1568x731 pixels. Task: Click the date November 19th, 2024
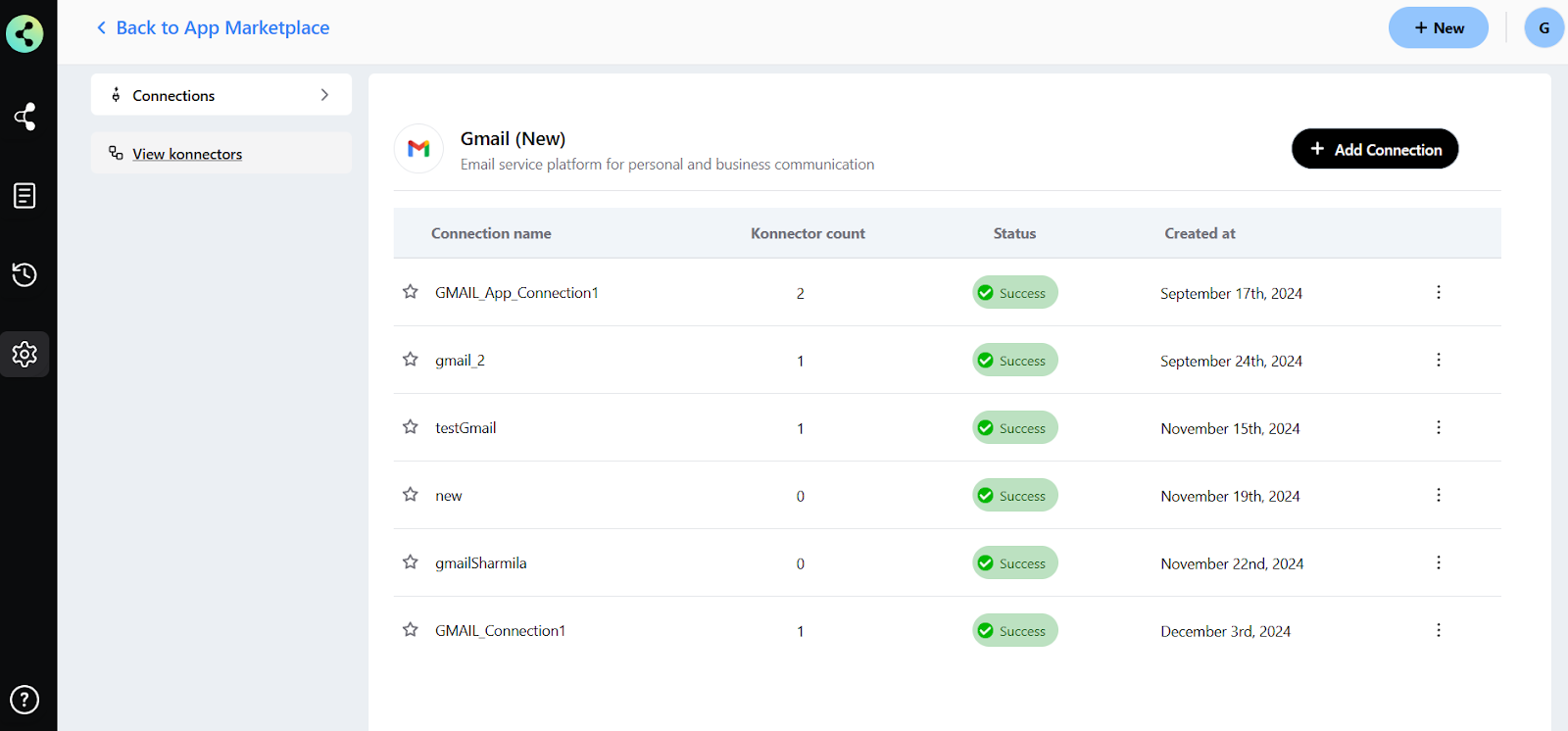(x=1230, y=496)
